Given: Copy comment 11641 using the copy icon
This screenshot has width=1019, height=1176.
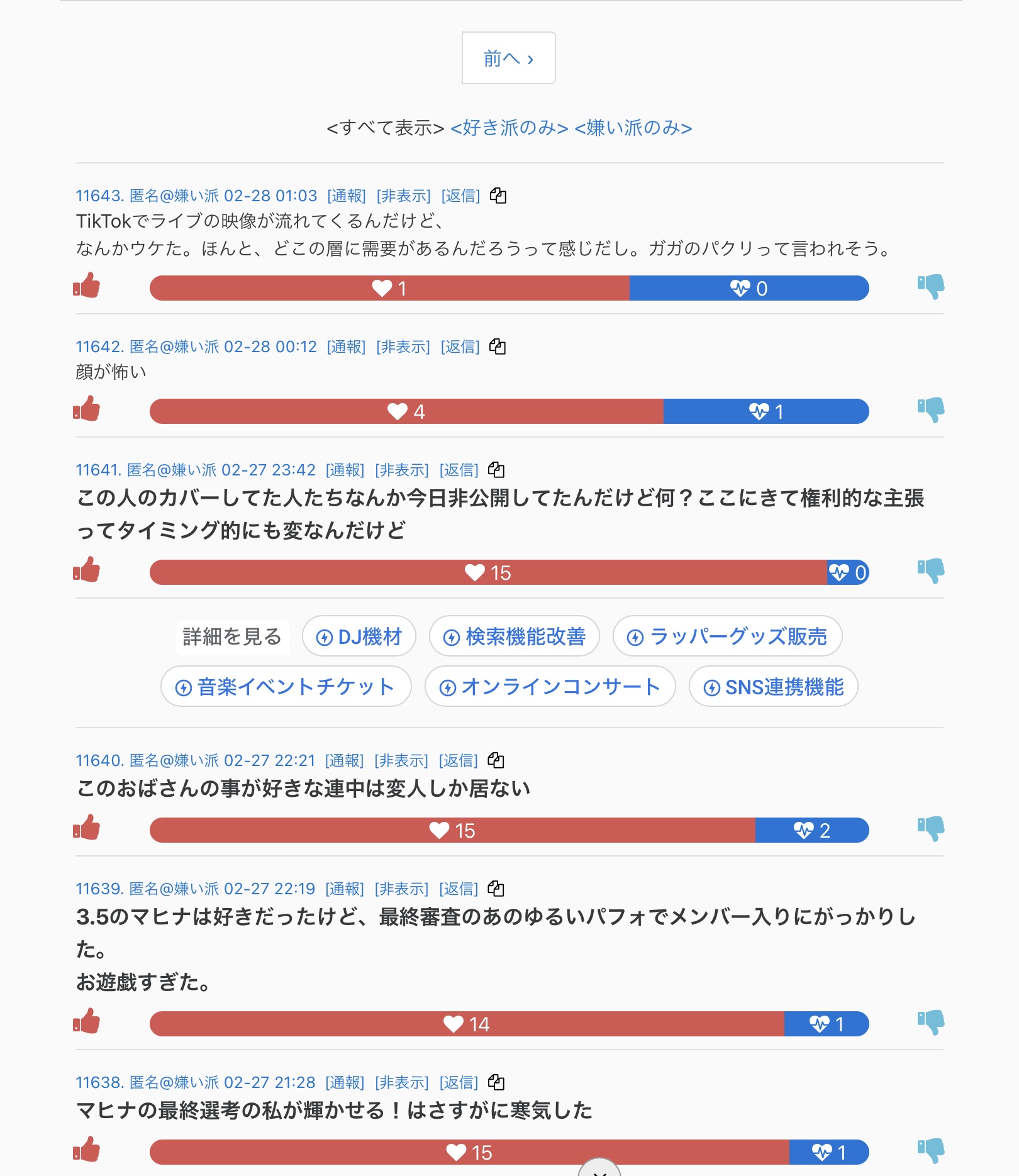Looking at the screenshot, I should click(x=496, y=470).
